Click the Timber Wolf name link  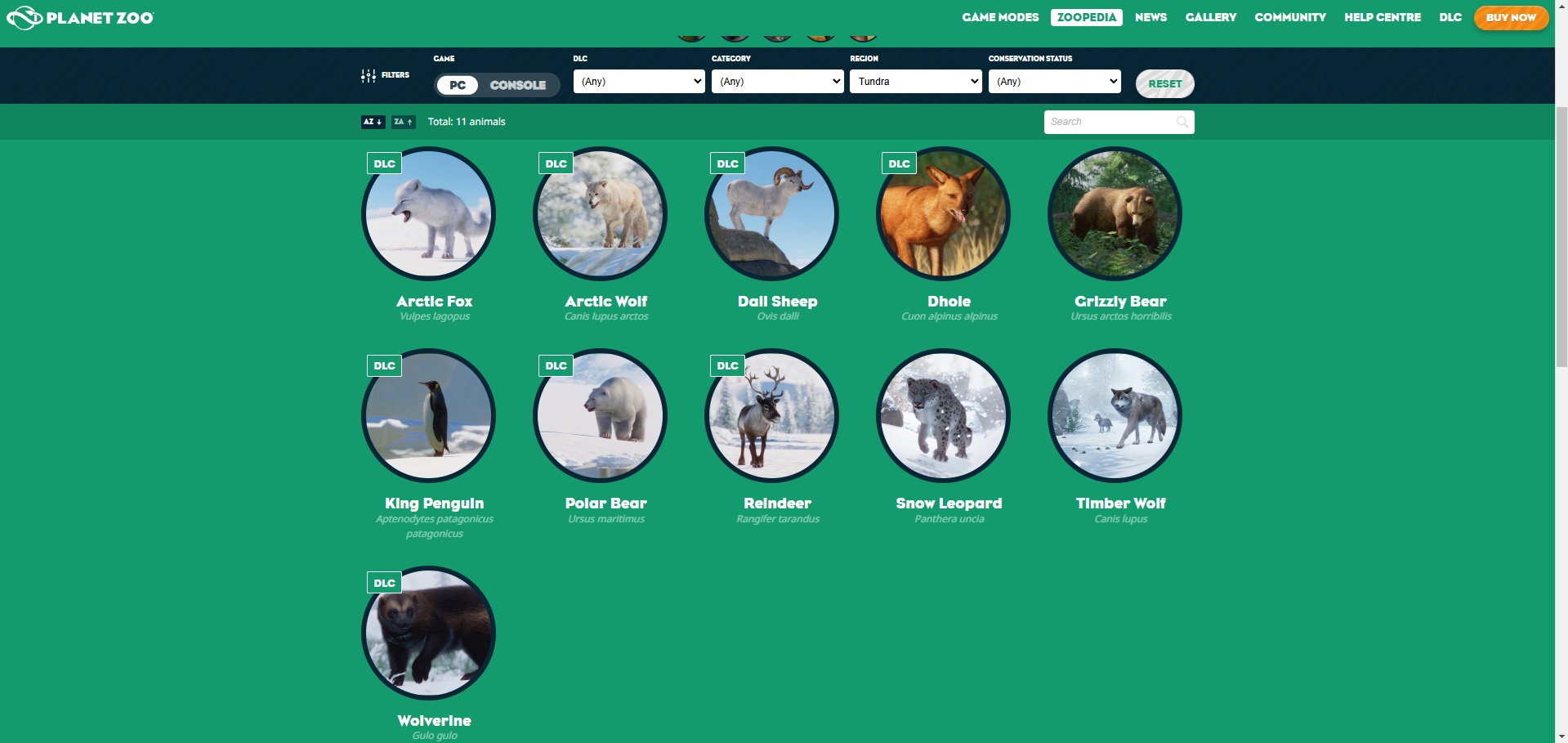click(1121, 504)
